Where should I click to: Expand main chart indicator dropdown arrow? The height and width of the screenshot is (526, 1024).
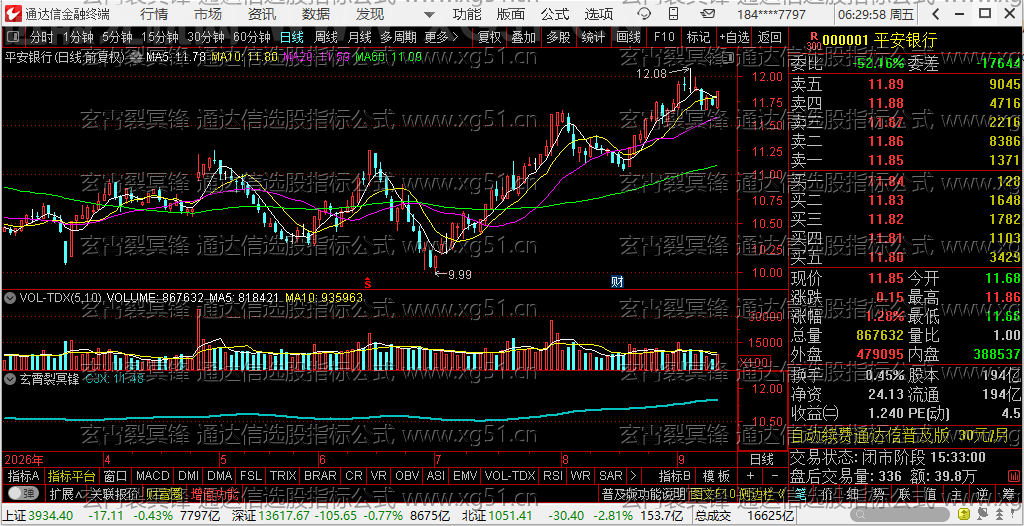(135, 58)
